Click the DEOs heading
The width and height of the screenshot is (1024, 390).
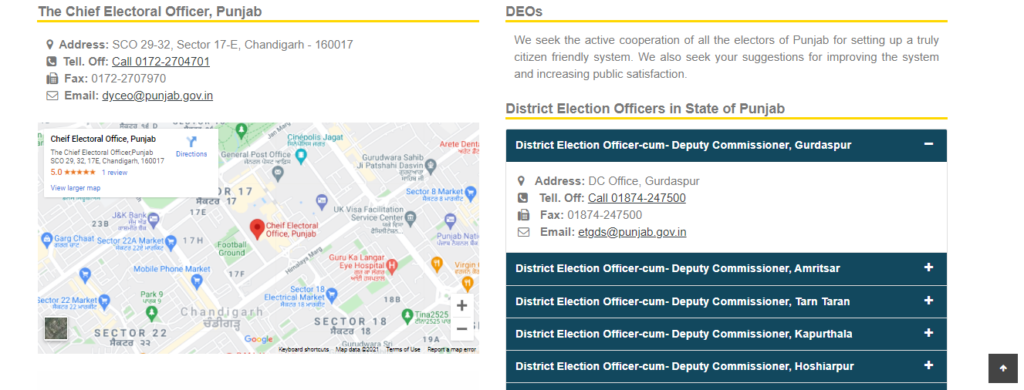click(x=524, y=11)
